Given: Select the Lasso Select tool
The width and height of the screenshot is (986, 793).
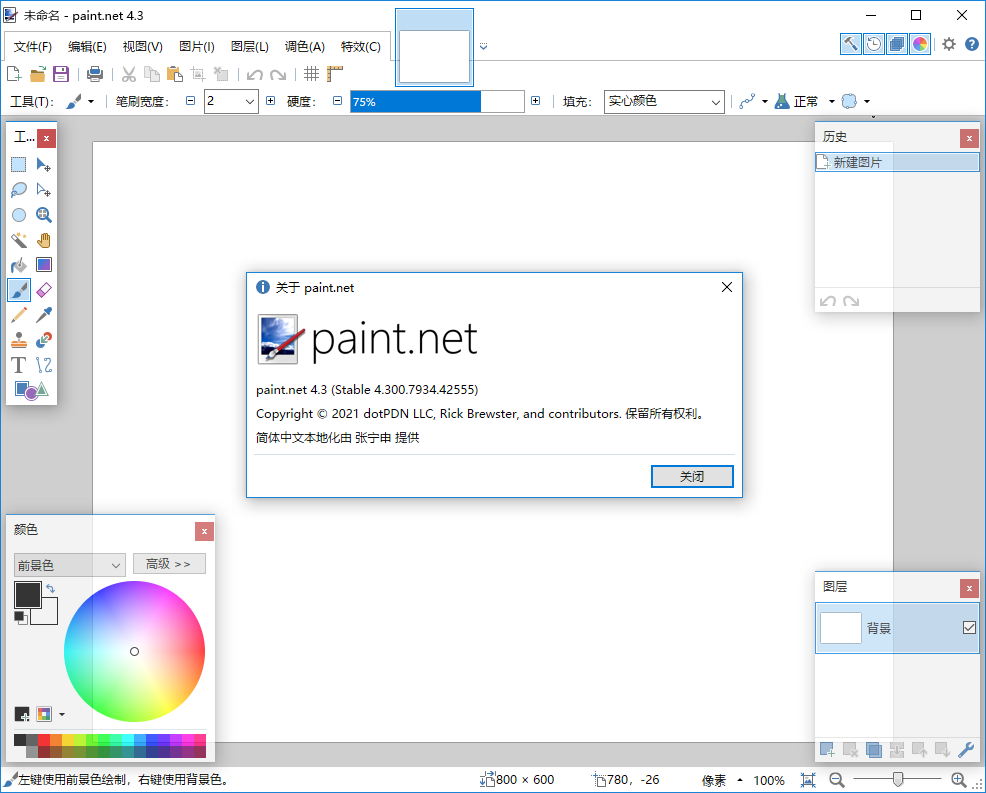Looking at the screenshot, I should [19, 190].
